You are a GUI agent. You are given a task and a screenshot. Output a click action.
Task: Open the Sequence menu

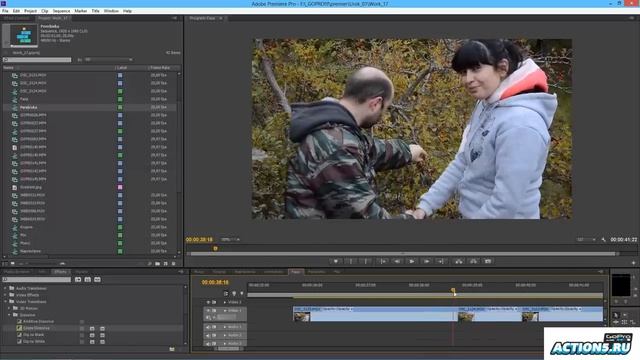(x=61, y=11)
